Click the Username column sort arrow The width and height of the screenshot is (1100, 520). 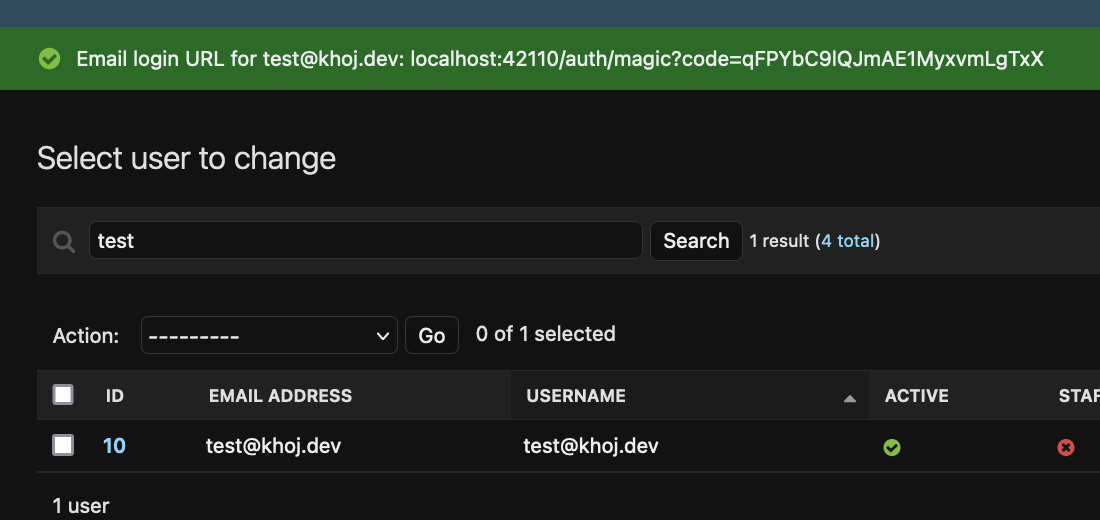point(849,397)
